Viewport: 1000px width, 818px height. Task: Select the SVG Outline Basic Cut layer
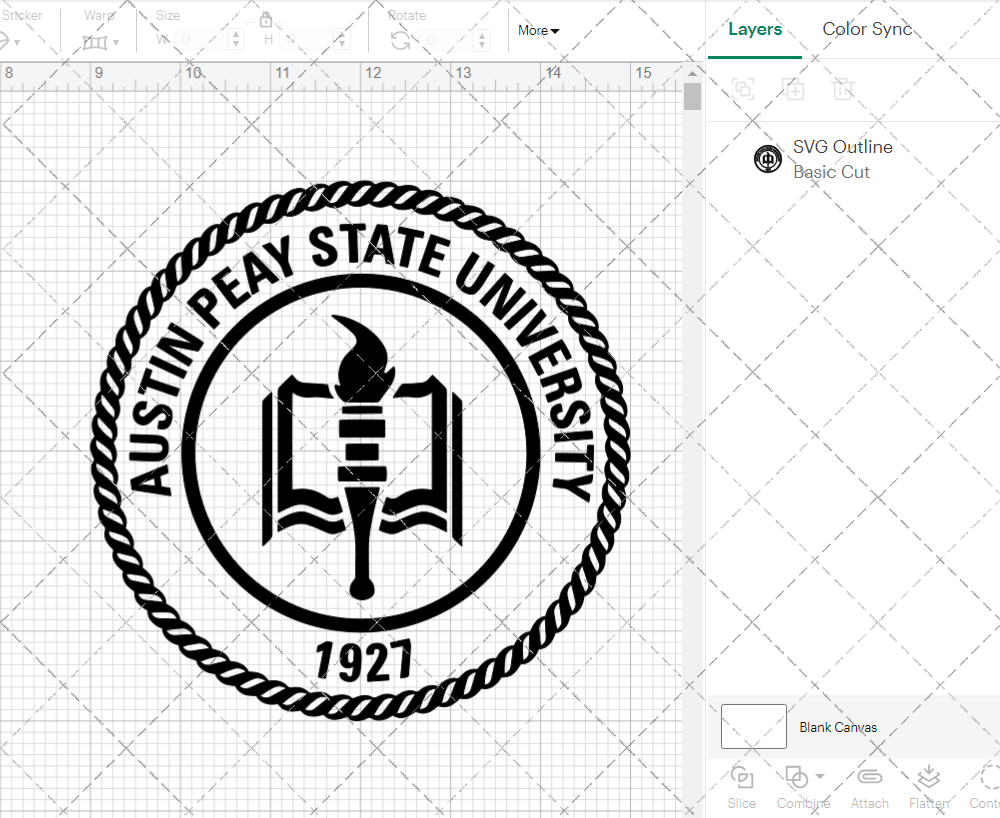[843, 159]
